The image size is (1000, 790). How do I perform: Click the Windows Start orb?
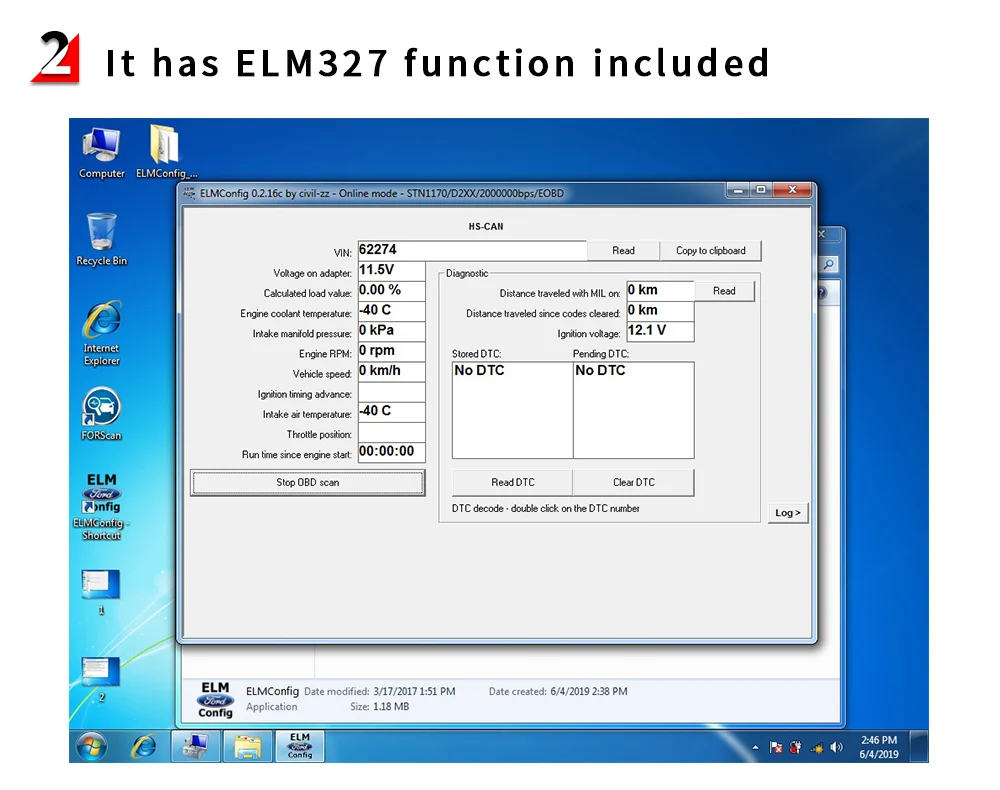click(x=91, y=746)
